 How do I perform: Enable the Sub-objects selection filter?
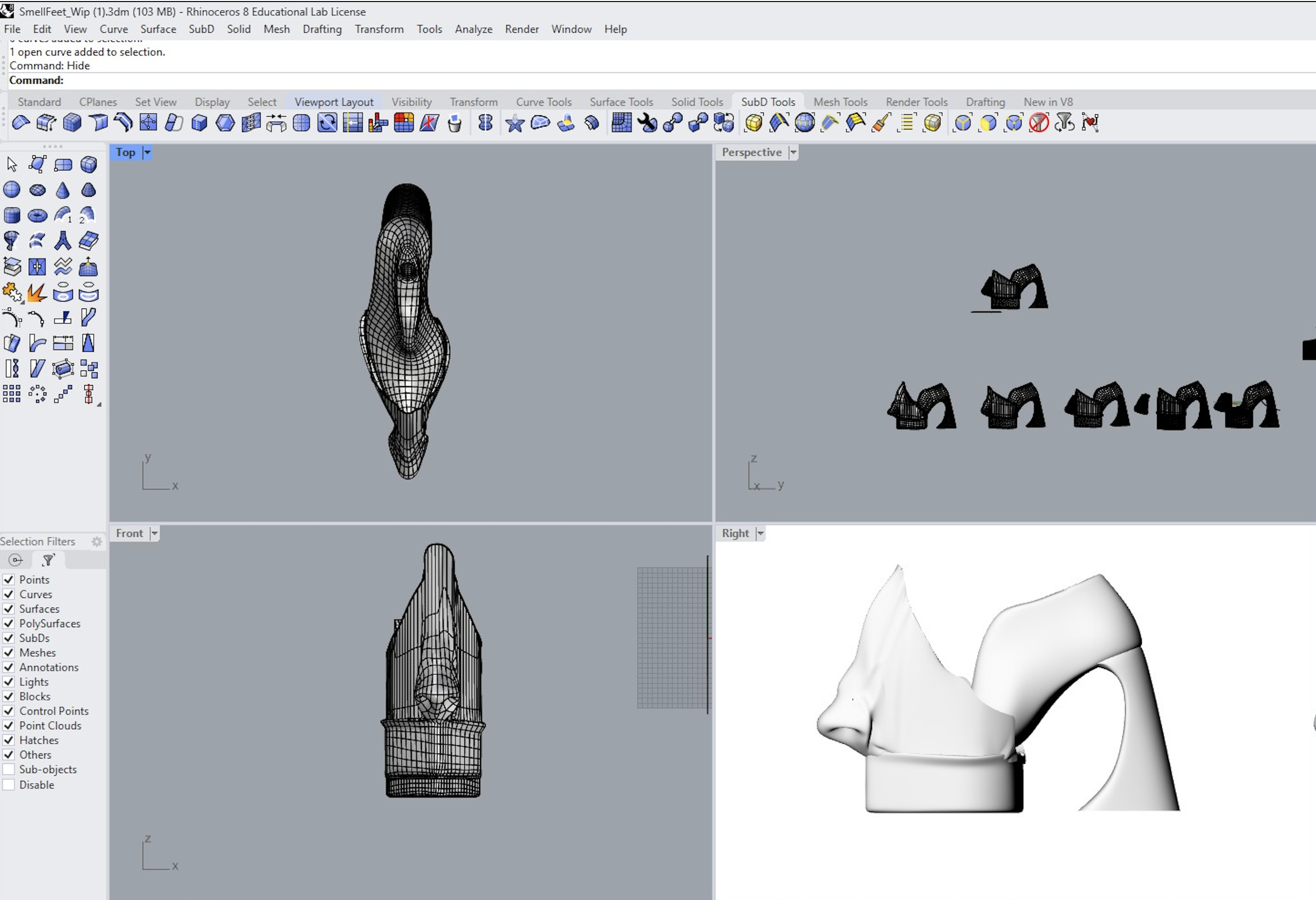point(8,769)
